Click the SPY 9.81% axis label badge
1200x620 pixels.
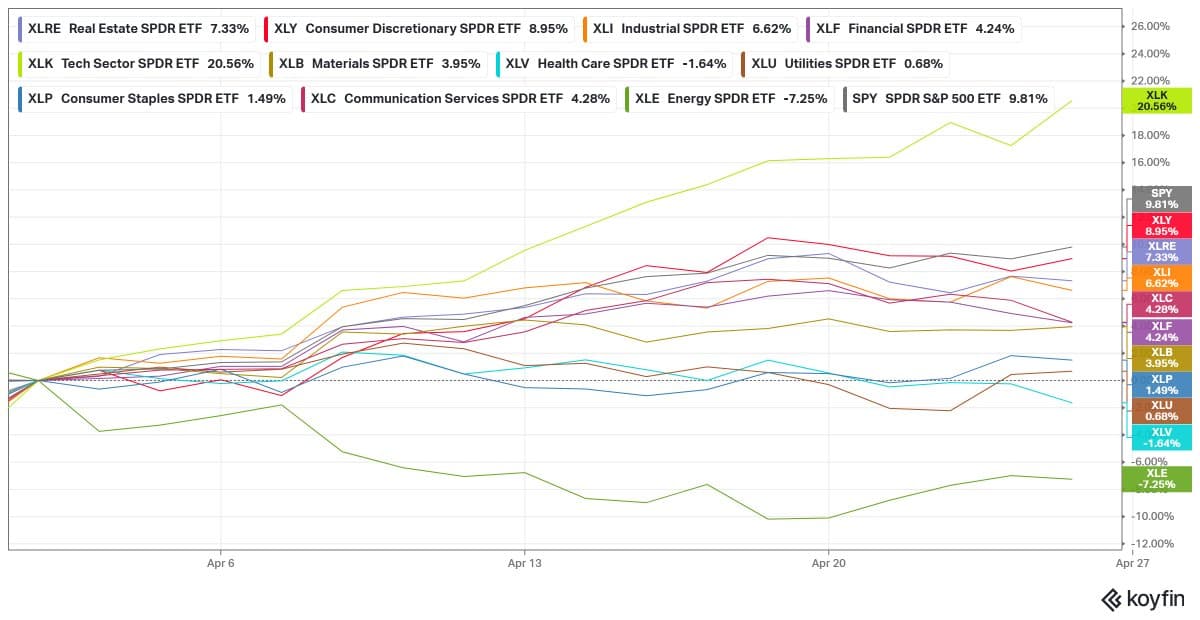coord(1161,198)
